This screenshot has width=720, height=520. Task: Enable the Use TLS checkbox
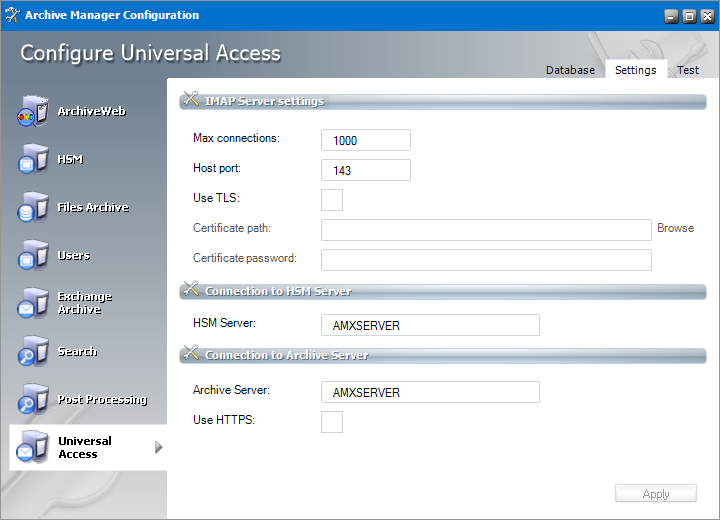(x=332, y=200)
